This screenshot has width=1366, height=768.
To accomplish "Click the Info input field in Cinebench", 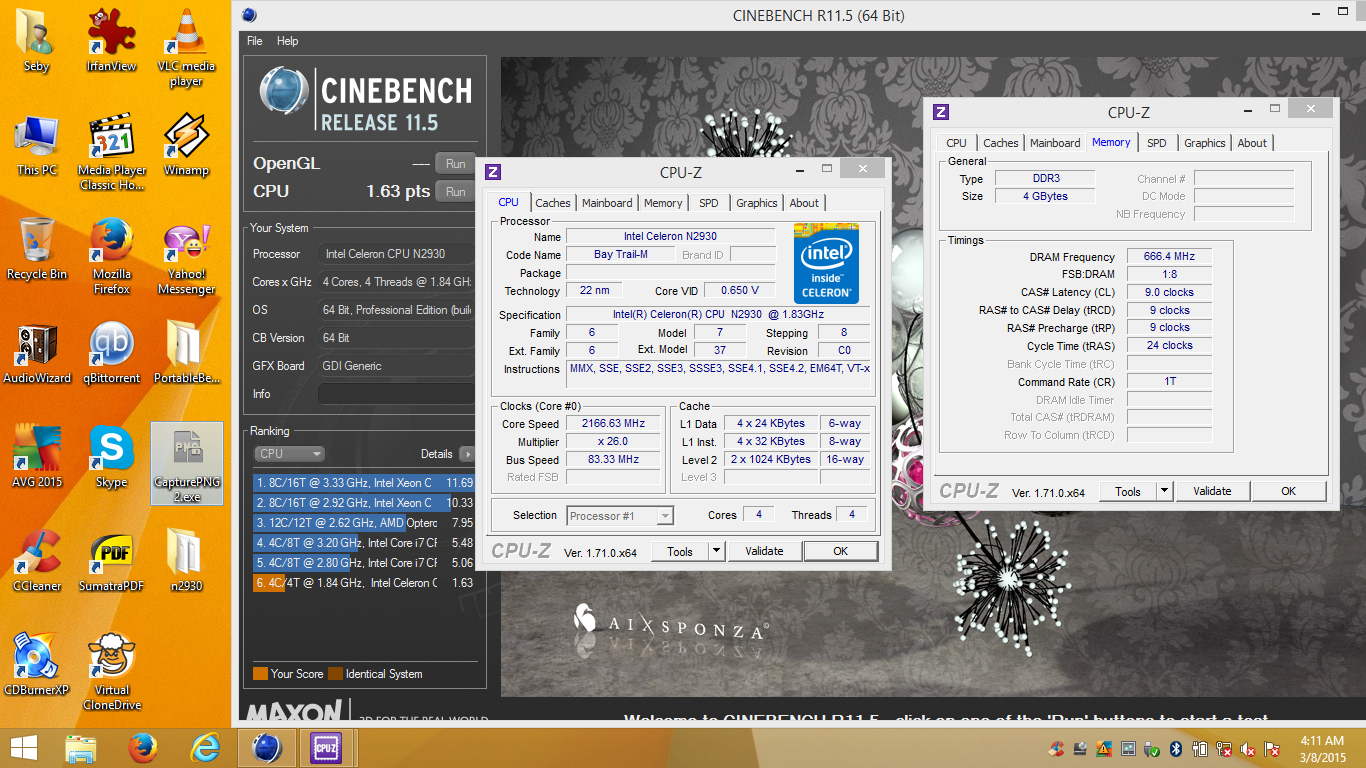I will tap(396, 394).
